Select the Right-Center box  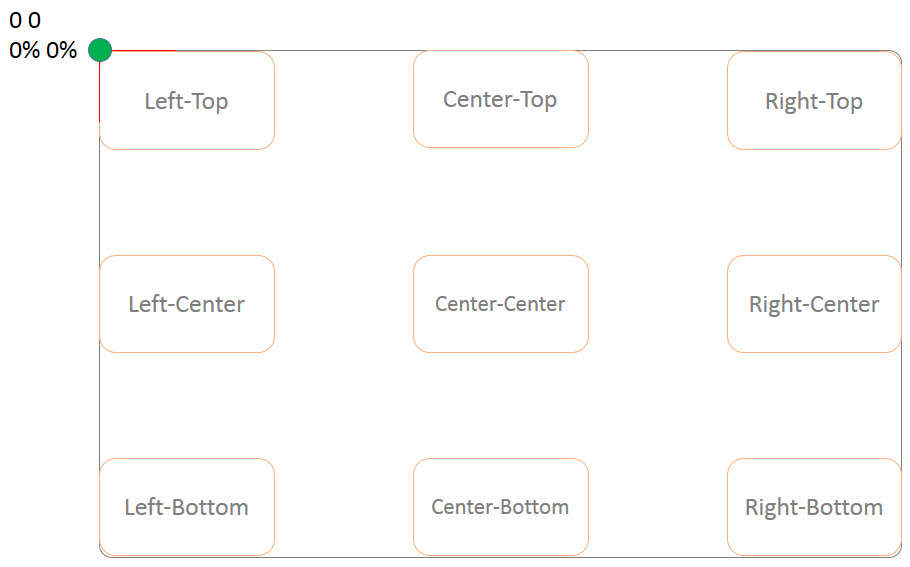tap(814, 304)
